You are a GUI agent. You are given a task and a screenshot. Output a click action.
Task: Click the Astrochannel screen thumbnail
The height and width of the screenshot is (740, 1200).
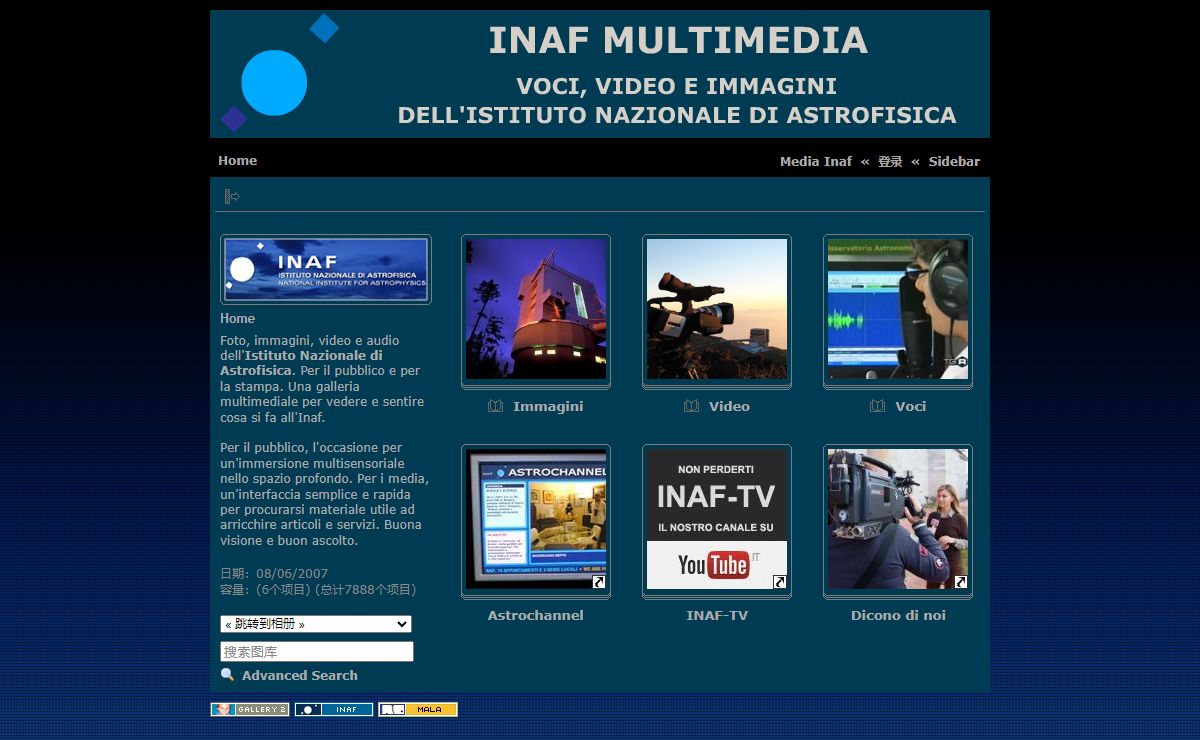click(x=536, y=519)
